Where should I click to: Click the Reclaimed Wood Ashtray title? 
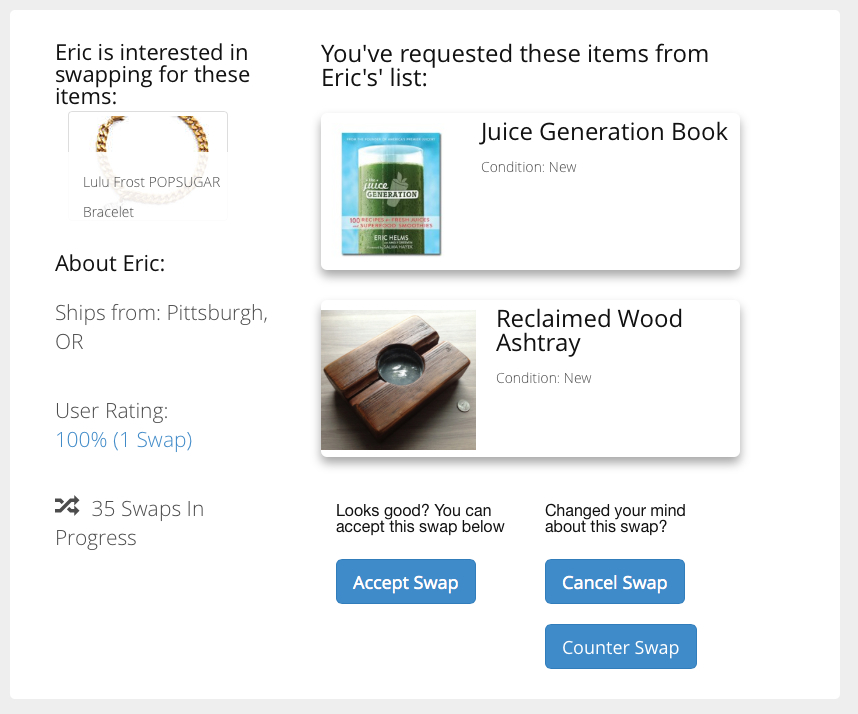(x=589, y=330)
